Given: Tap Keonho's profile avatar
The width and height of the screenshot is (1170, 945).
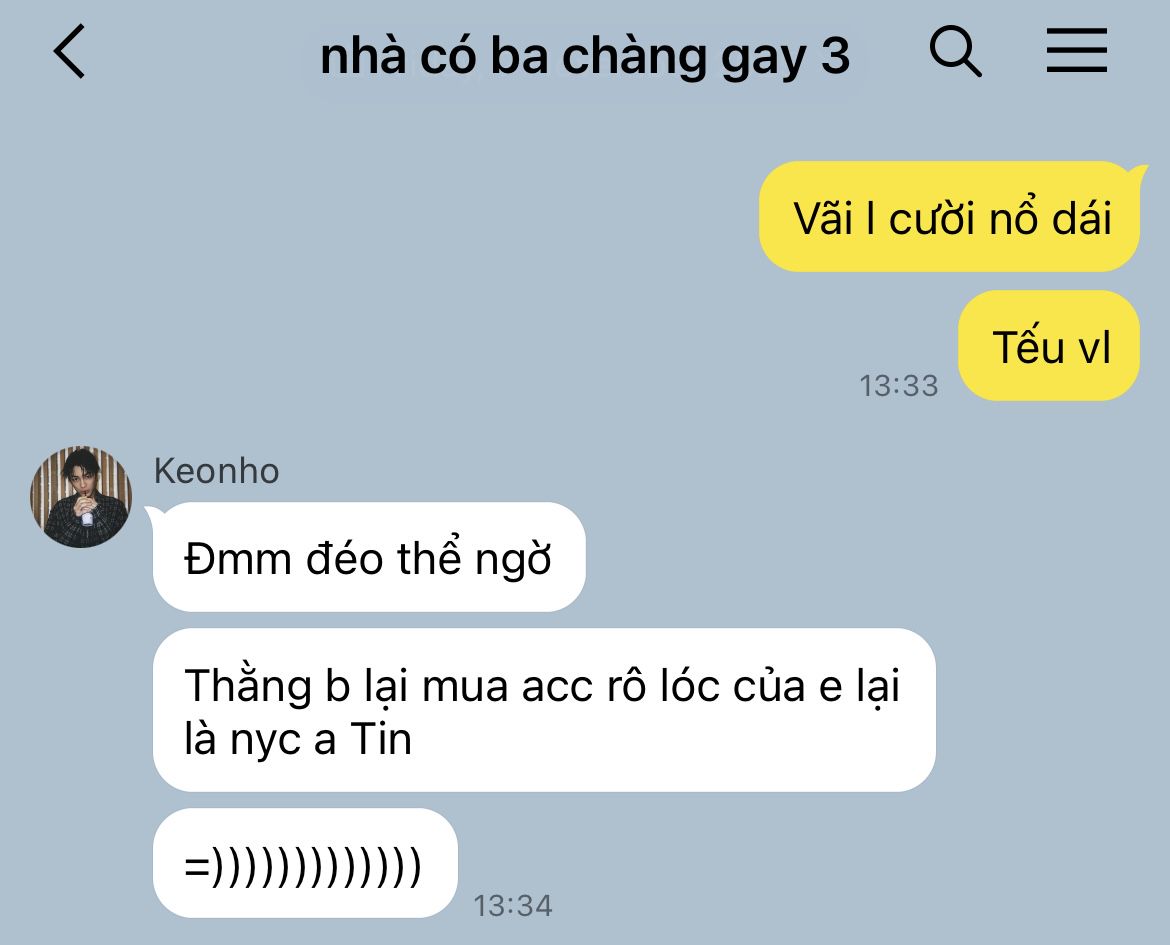Looking at the screenshot, I should pos(81,496).
